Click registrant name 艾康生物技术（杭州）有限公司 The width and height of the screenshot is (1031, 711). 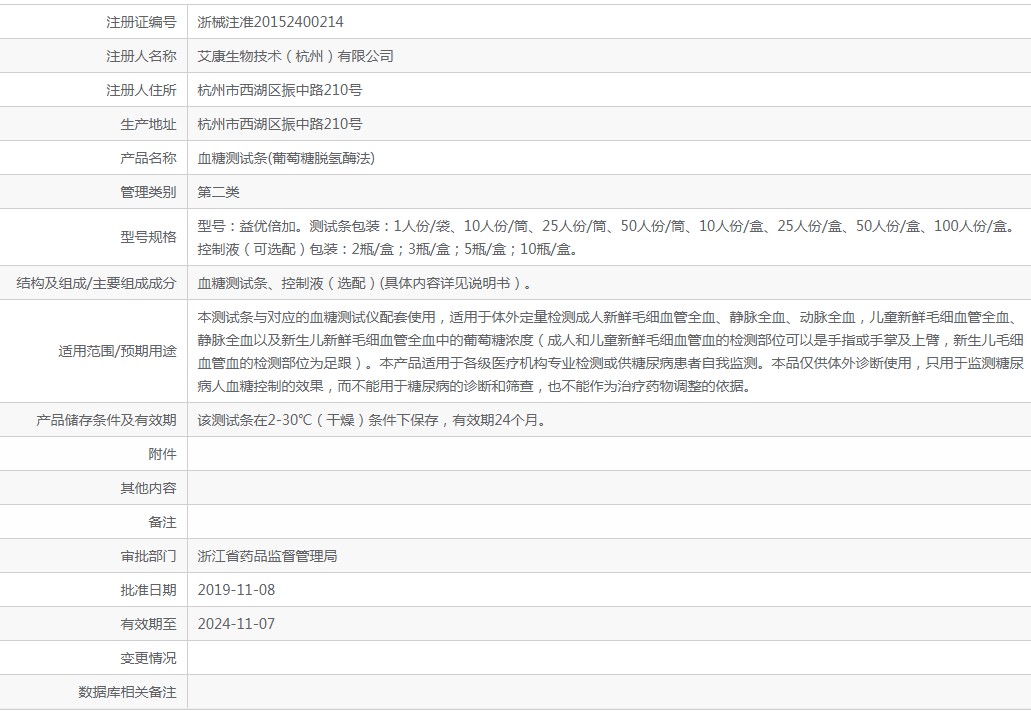295,56
